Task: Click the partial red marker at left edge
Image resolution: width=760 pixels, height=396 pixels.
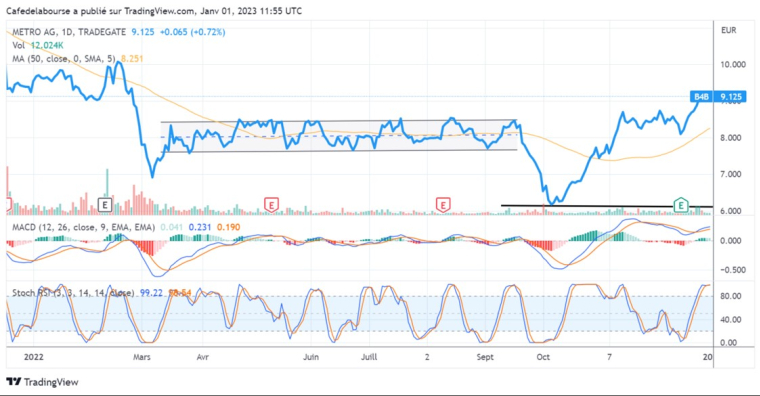Action: tap(8, 205)
